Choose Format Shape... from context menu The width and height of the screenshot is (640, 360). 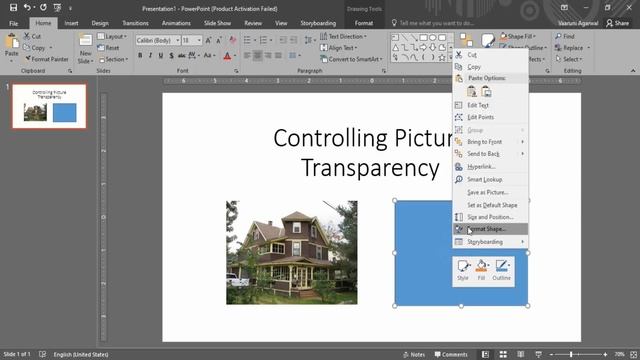490,229
